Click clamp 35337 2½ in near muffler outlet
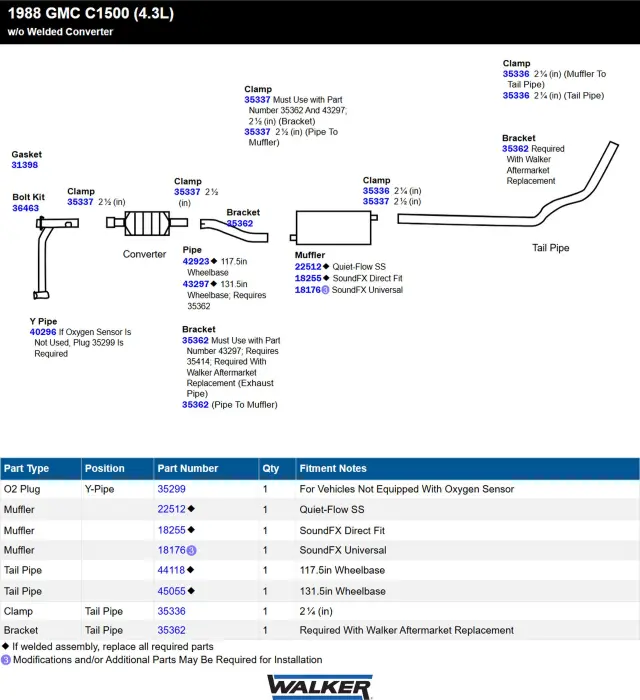 point(376,201)
